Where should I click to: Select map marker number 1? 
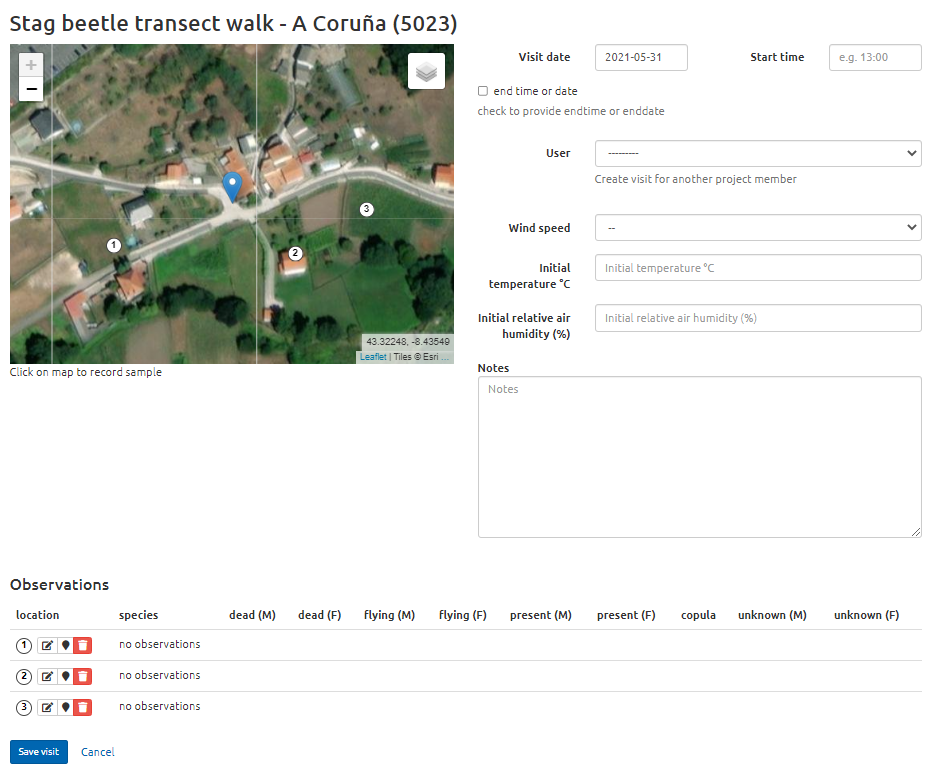(113, 245)
